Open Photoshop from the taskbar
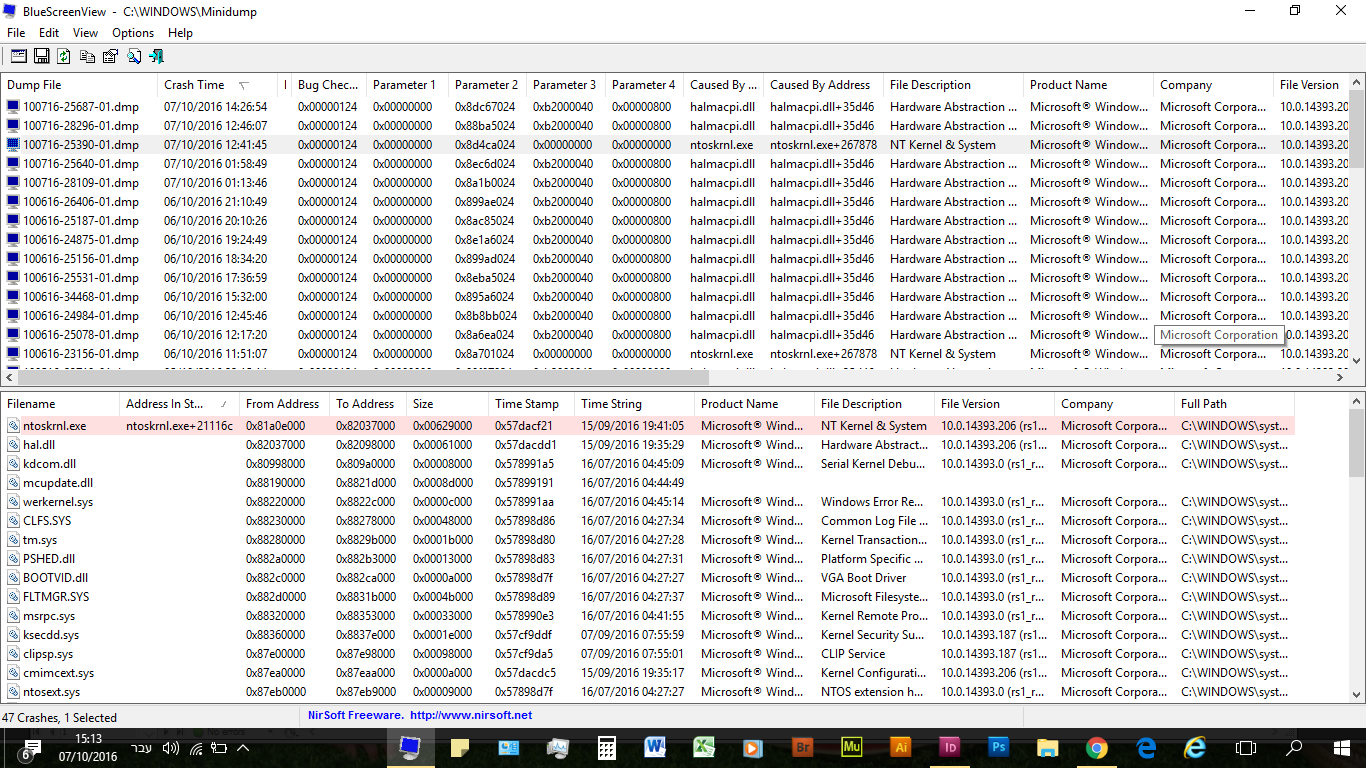The width and height of the screenshot is (1366, 768). 997,747
